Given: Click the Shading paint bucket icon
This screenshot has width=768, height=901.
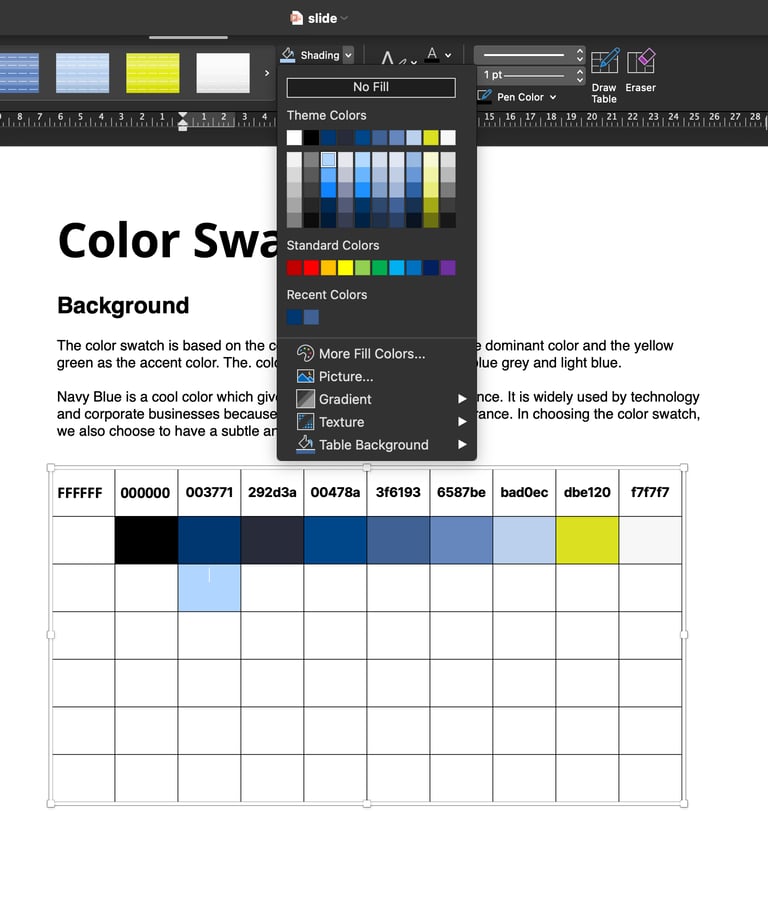Looking at the screenshot, I should [288, 55].
